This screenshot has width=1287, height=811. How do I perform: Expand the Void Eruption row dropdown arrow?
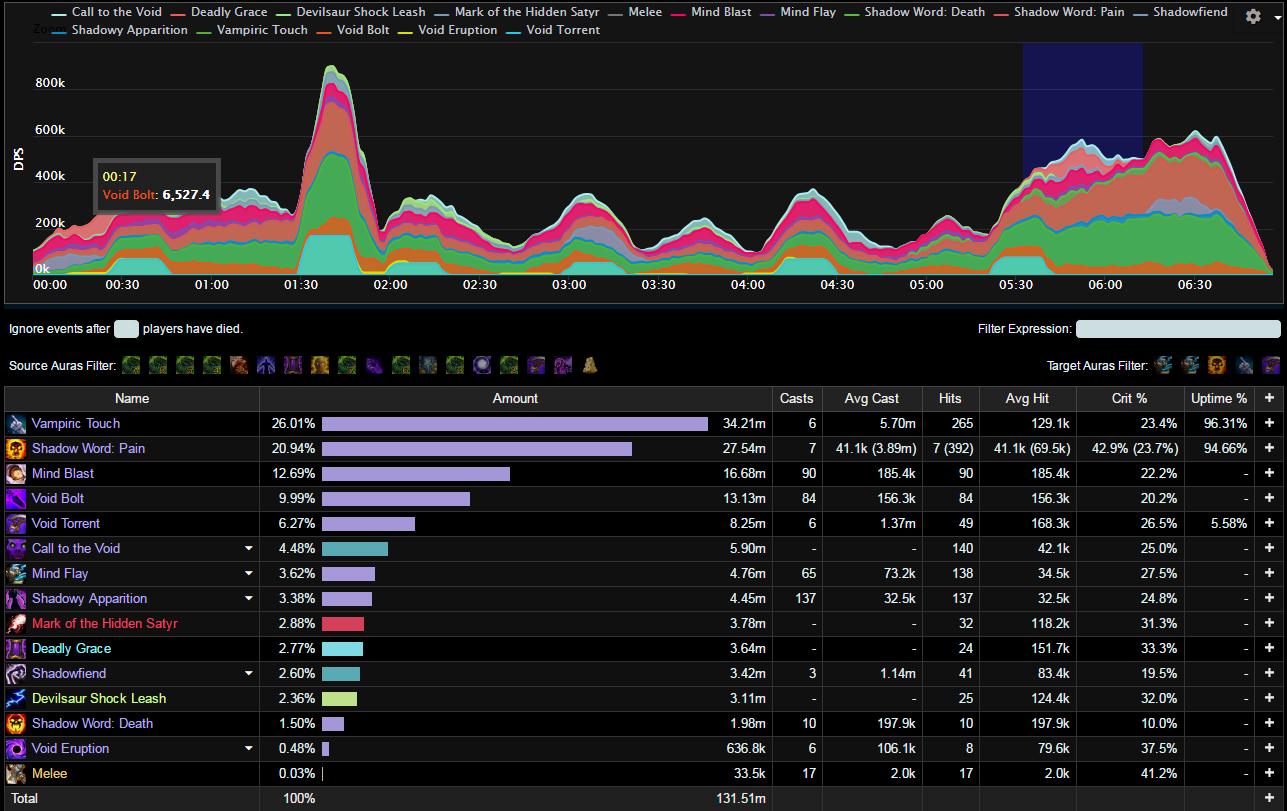tap(249, 749)
